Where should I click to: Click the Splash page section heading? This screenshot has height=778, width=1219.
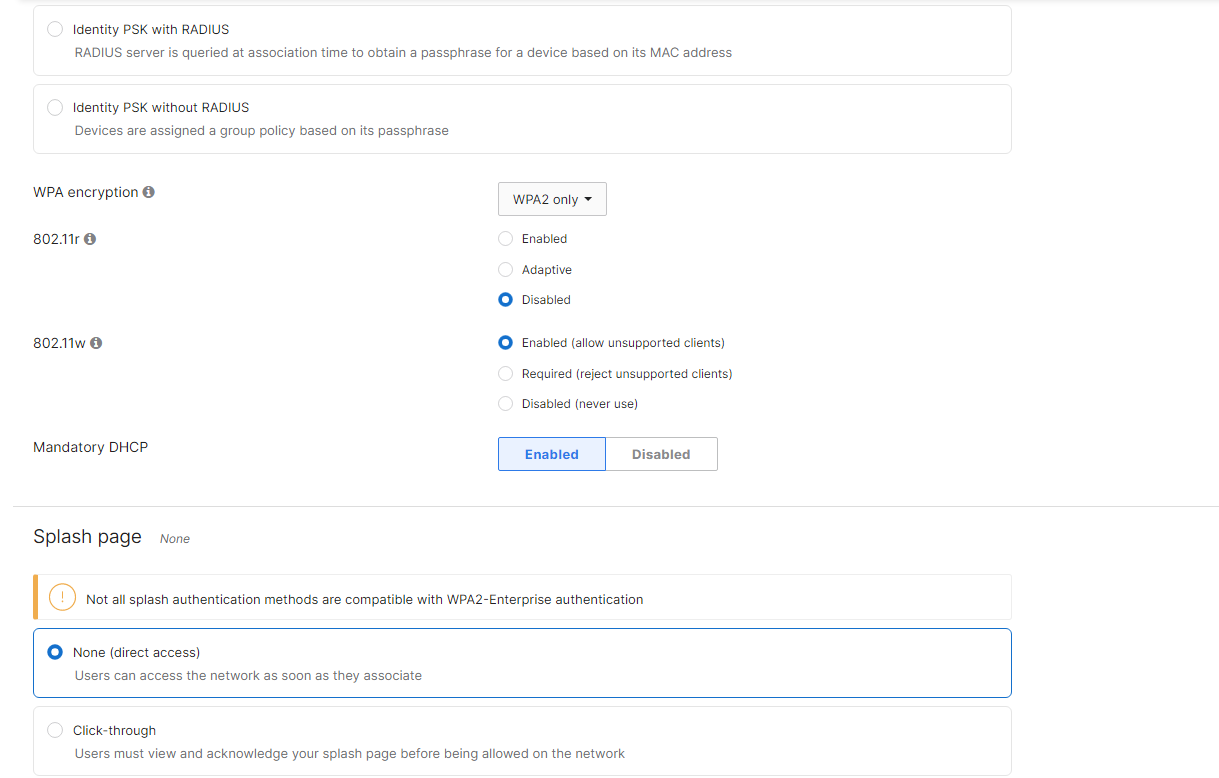click(87, 536)
